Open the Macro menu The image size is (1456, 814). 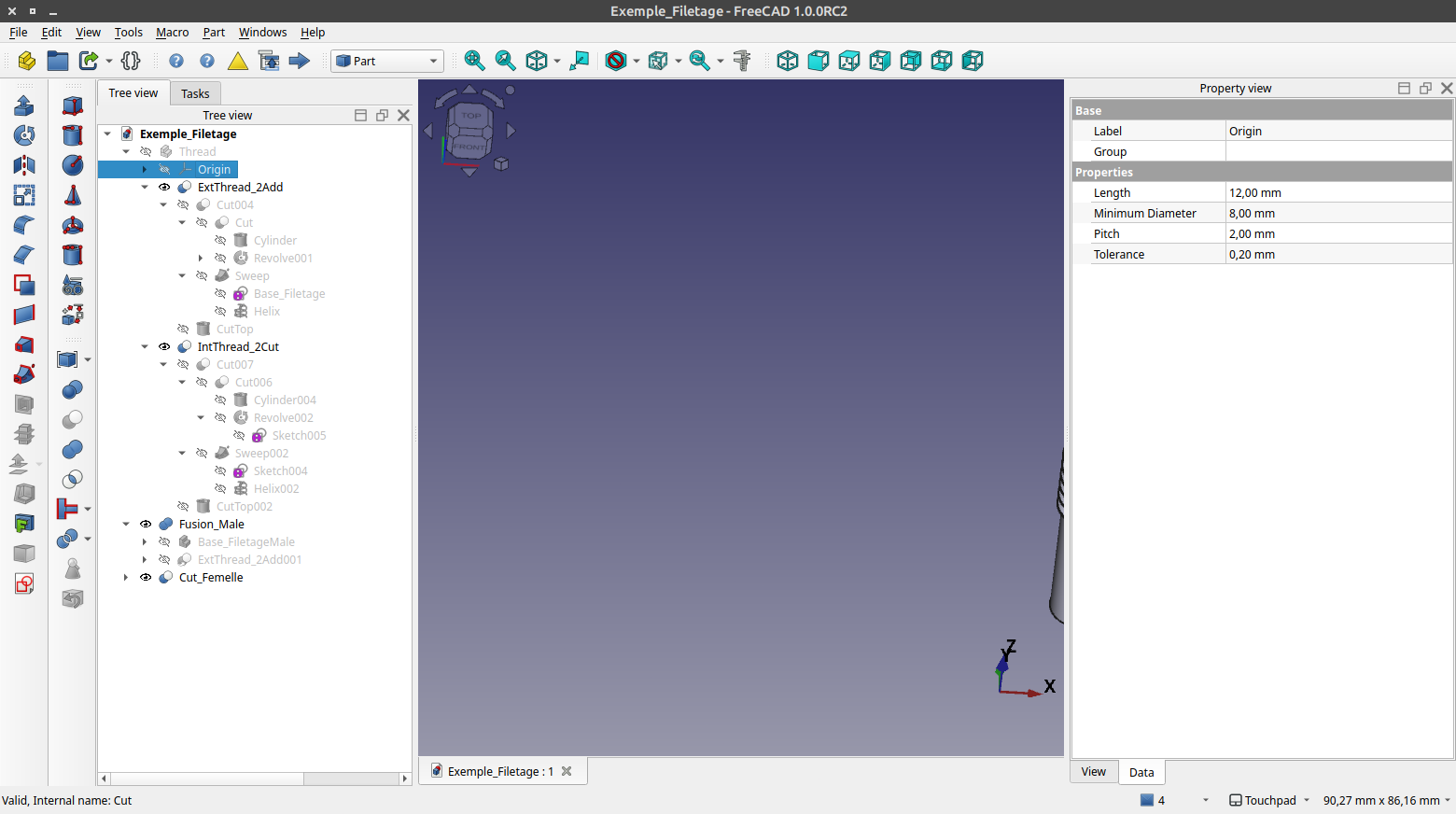[172, 33]
